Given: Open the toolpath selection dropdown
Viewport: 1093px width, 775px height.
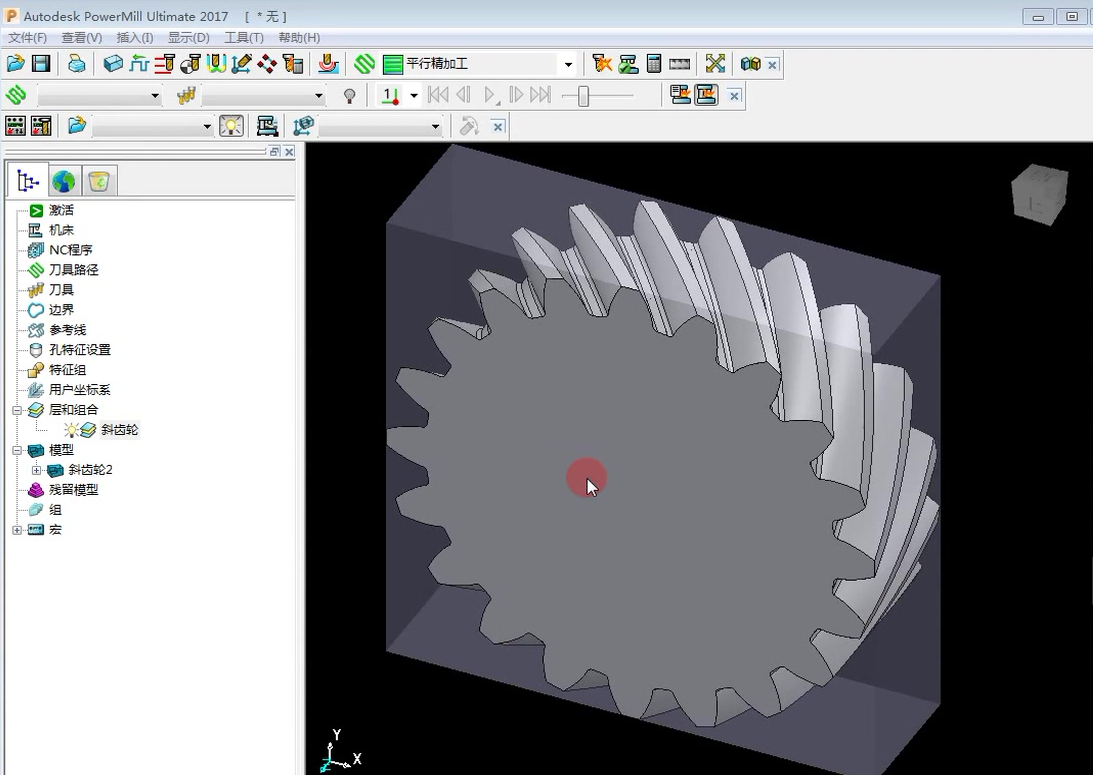Looking at the screenshot, I should pyautogui.click(x=155, y=95).
